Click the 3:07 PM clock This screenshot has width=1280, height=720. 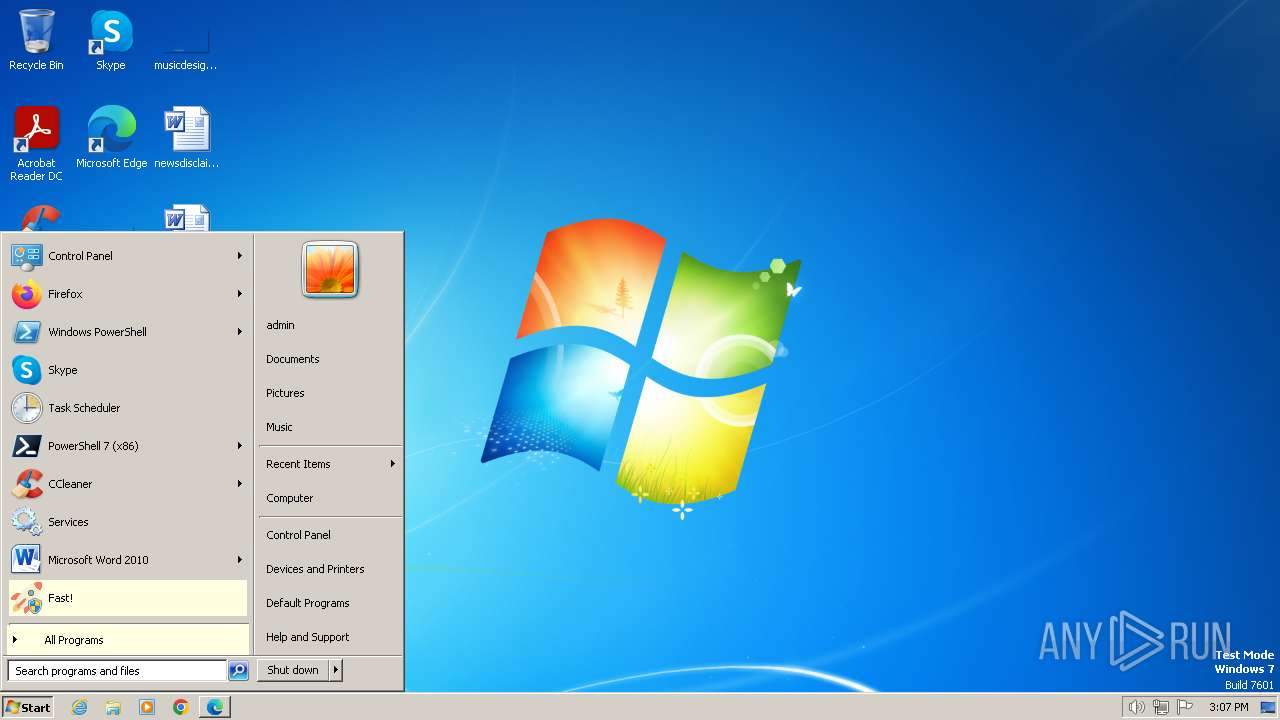pos(1228,707)
